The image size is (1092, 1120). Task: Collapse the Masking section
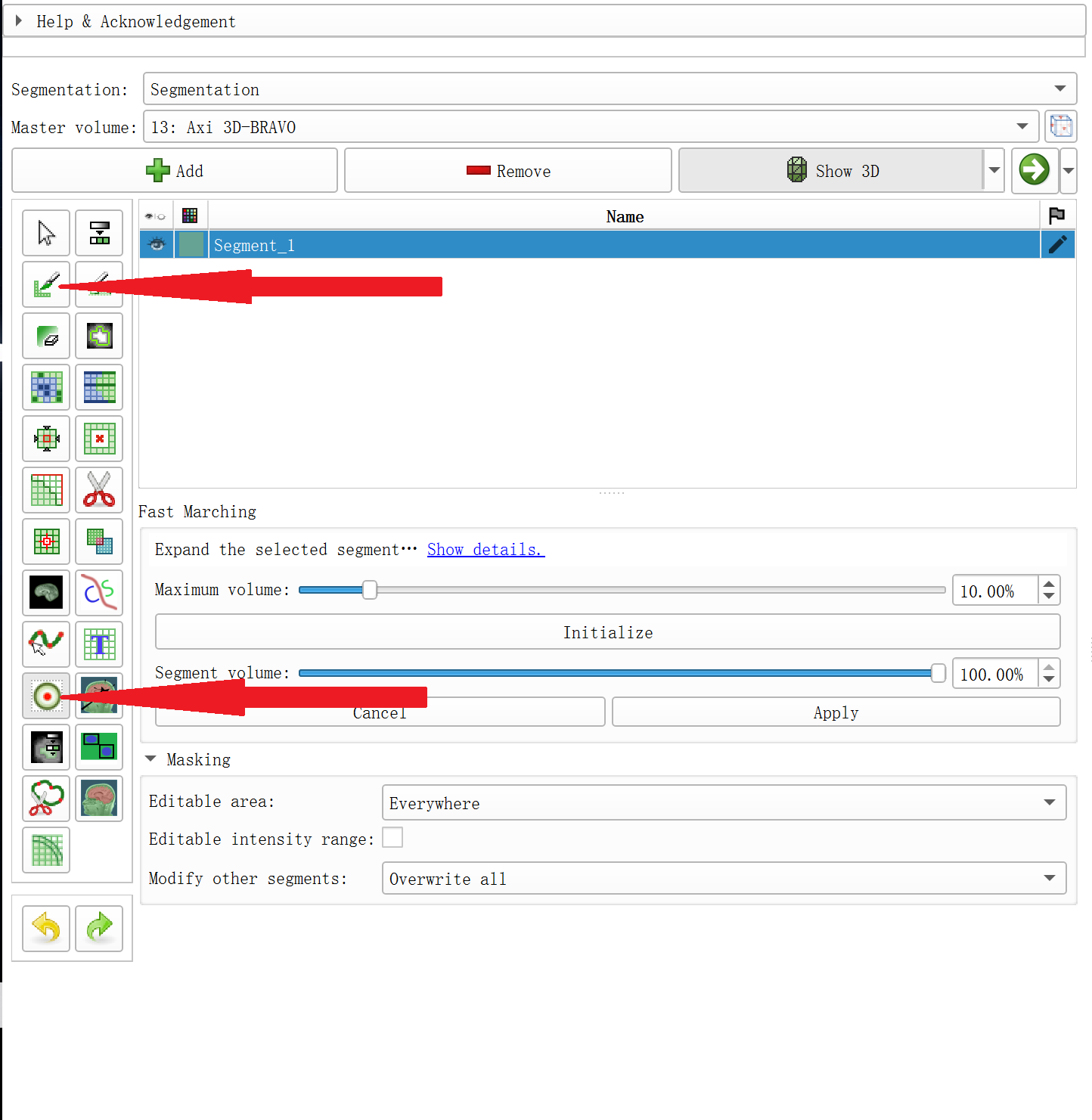click(150, 759)
